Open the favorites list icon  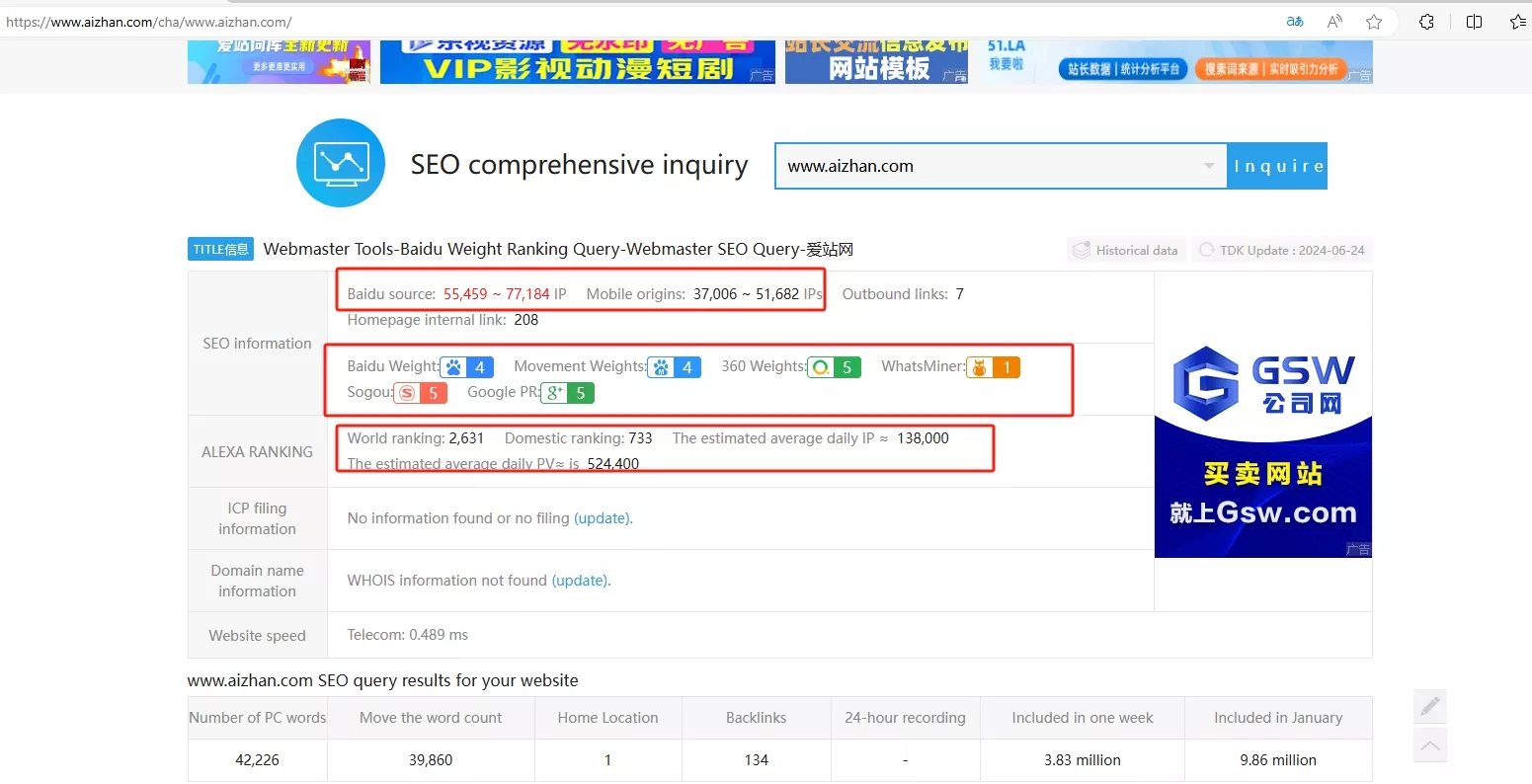(x=1518, y=22)
